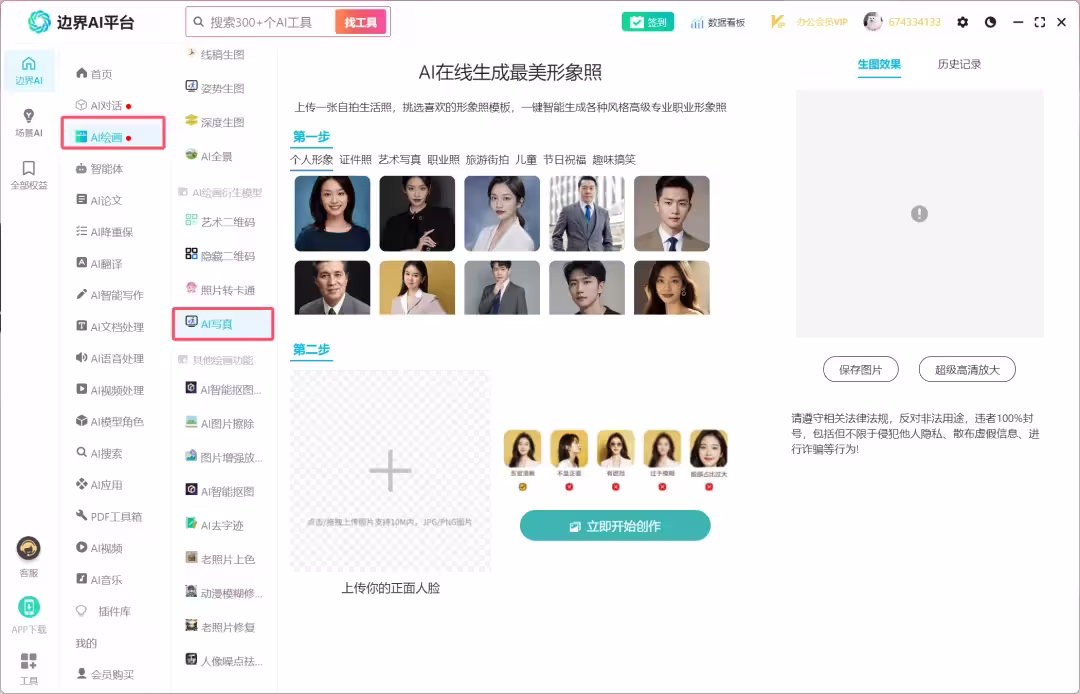This screenshot has width=1080, height=694.
Task: Select AI去字迹 tool
Action: 214,525
